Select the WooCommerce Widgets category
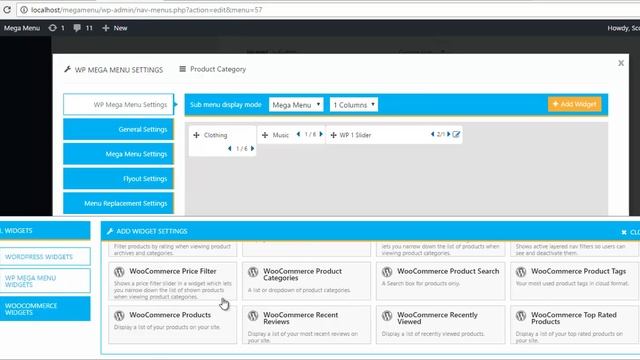 click(45, 309)
